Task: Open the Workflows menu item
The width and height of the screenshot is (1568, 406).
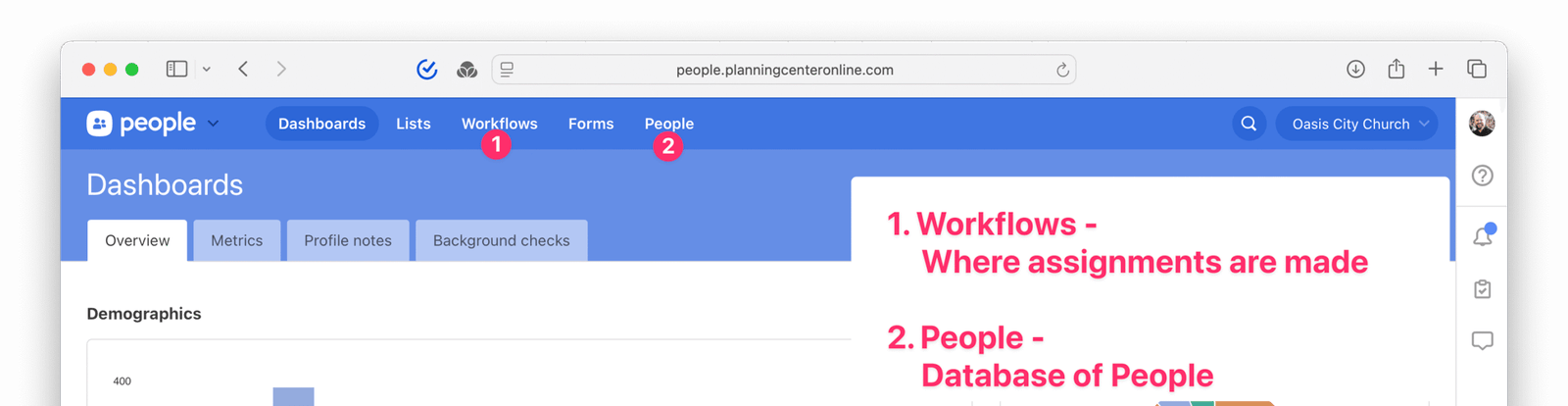Action: pyautogui.click(x=499, y=124)
